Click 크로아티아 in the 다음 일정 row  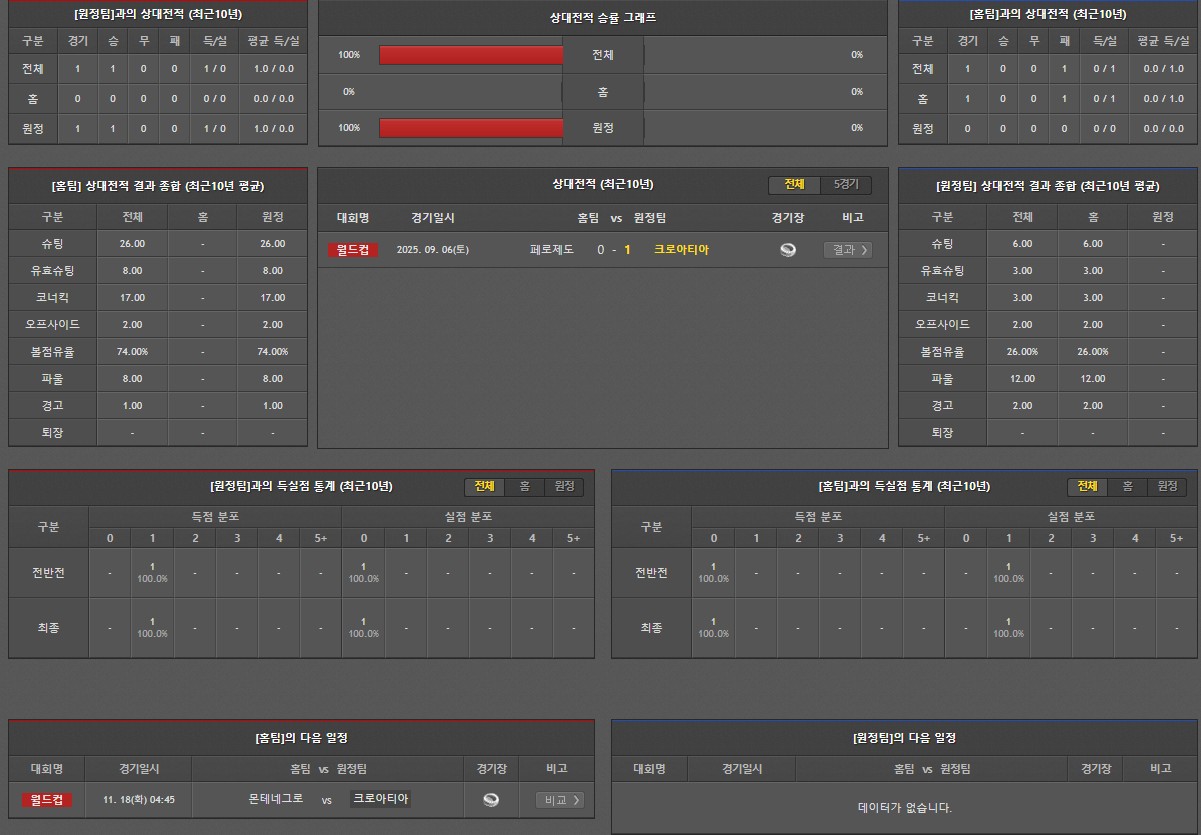tap(381, 799)
